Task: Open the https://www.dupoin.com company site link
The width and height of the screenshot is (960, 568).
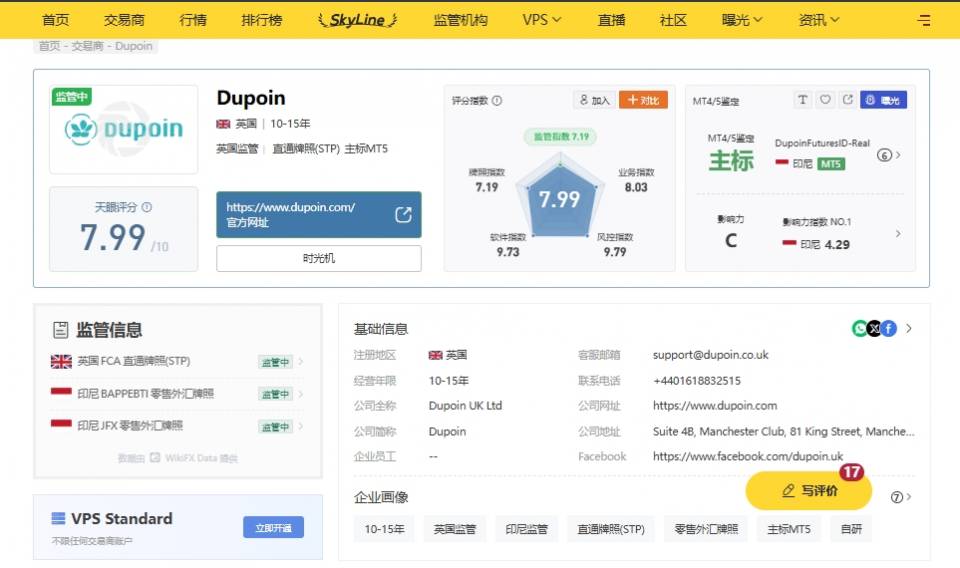Action: click(714, 406)
